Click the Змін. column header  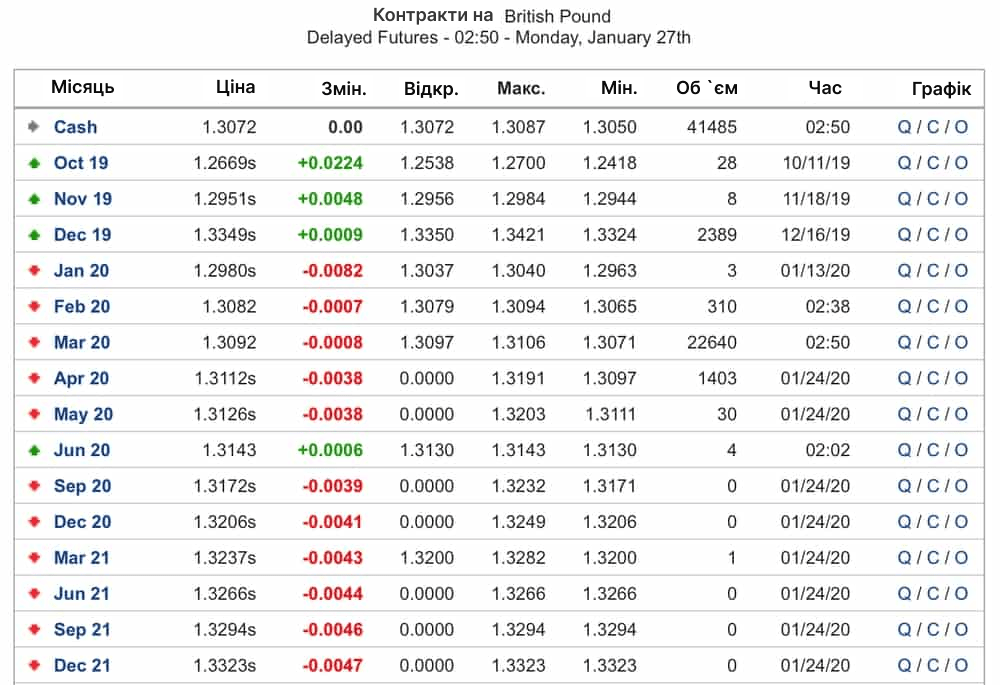pyautogui.click(x=344, y=89)
